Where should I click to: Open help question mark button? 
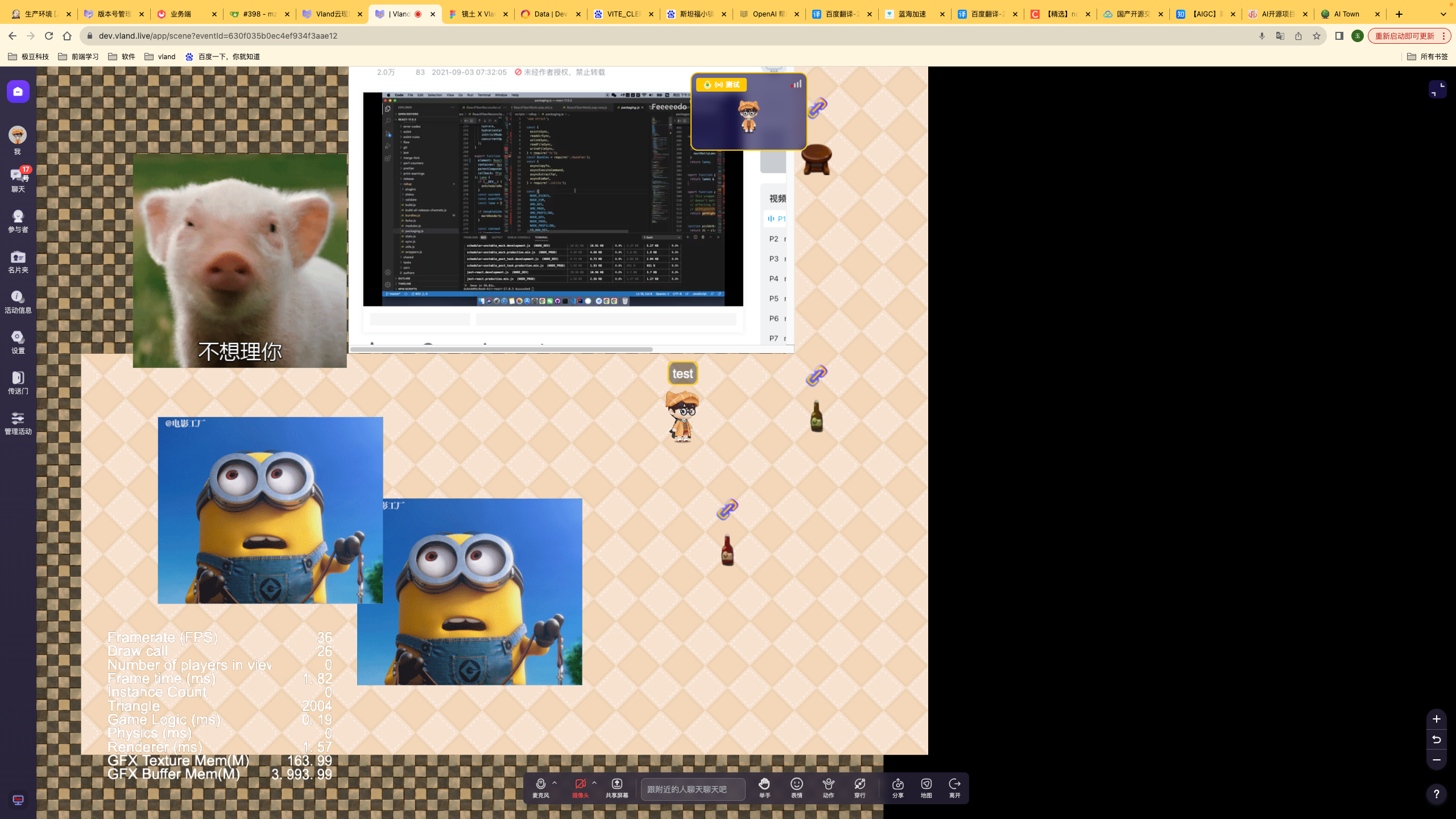point(1437,794)
